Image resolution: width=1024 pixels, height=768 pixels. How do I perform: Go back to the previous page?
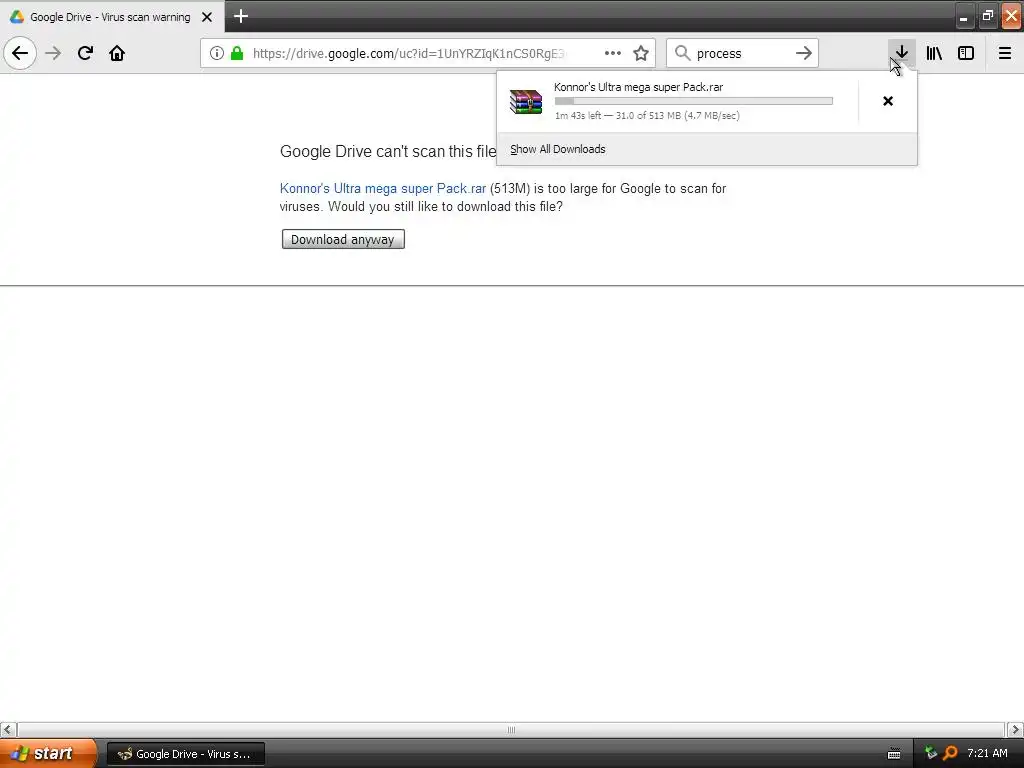[x=20, y=53]
